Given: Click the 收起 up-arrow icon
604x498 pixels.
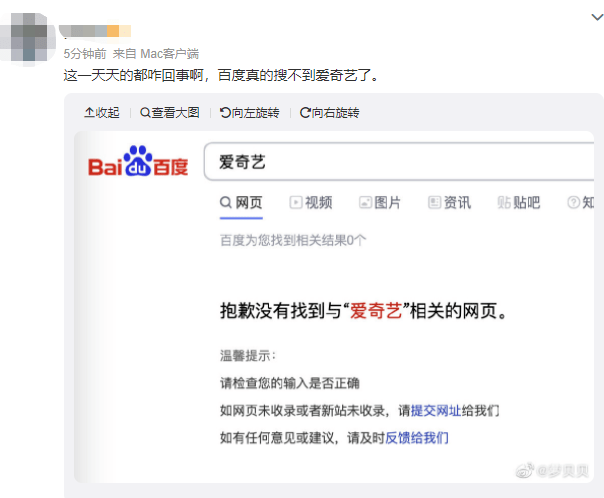Looking at the screenshot, I should [x=89, y=112].
